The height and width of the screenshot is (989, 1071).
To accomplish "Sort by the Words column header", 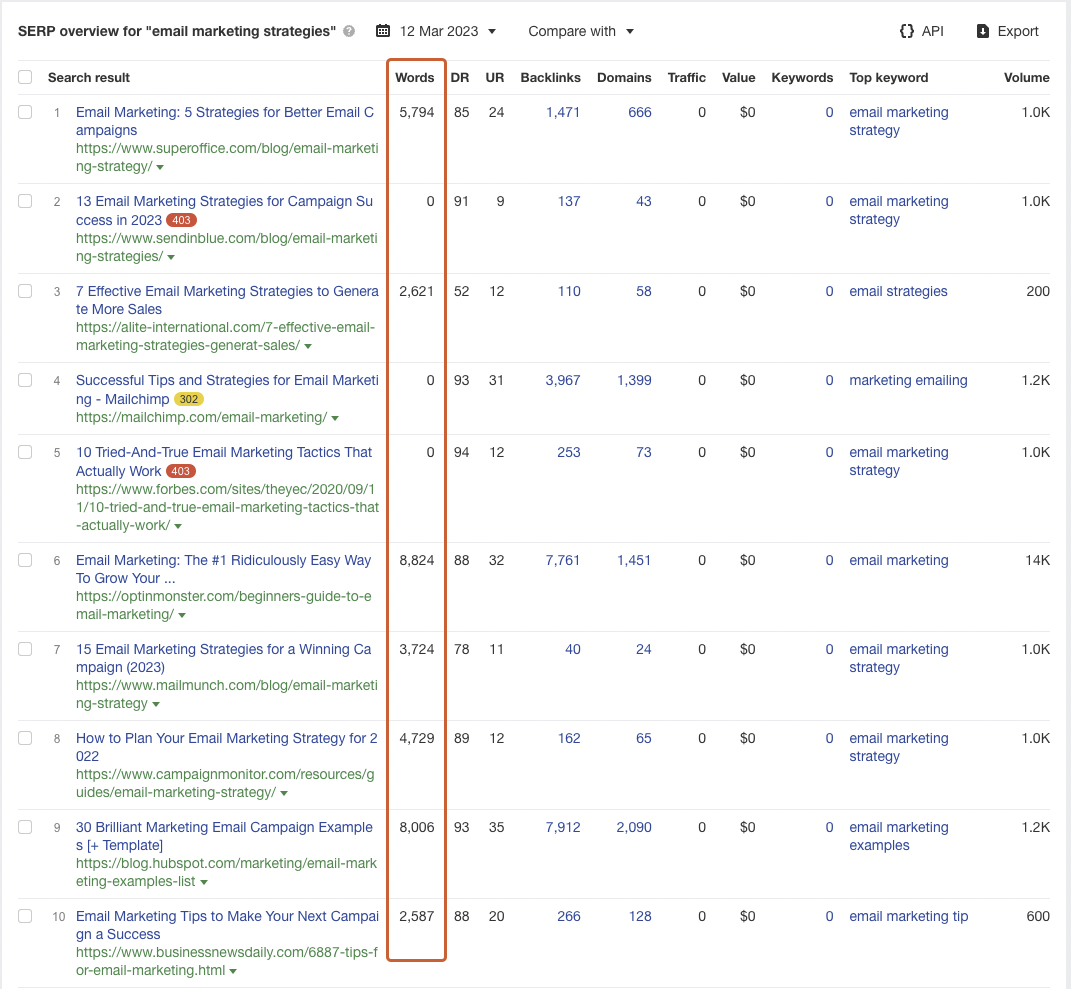I will [415, 77].
